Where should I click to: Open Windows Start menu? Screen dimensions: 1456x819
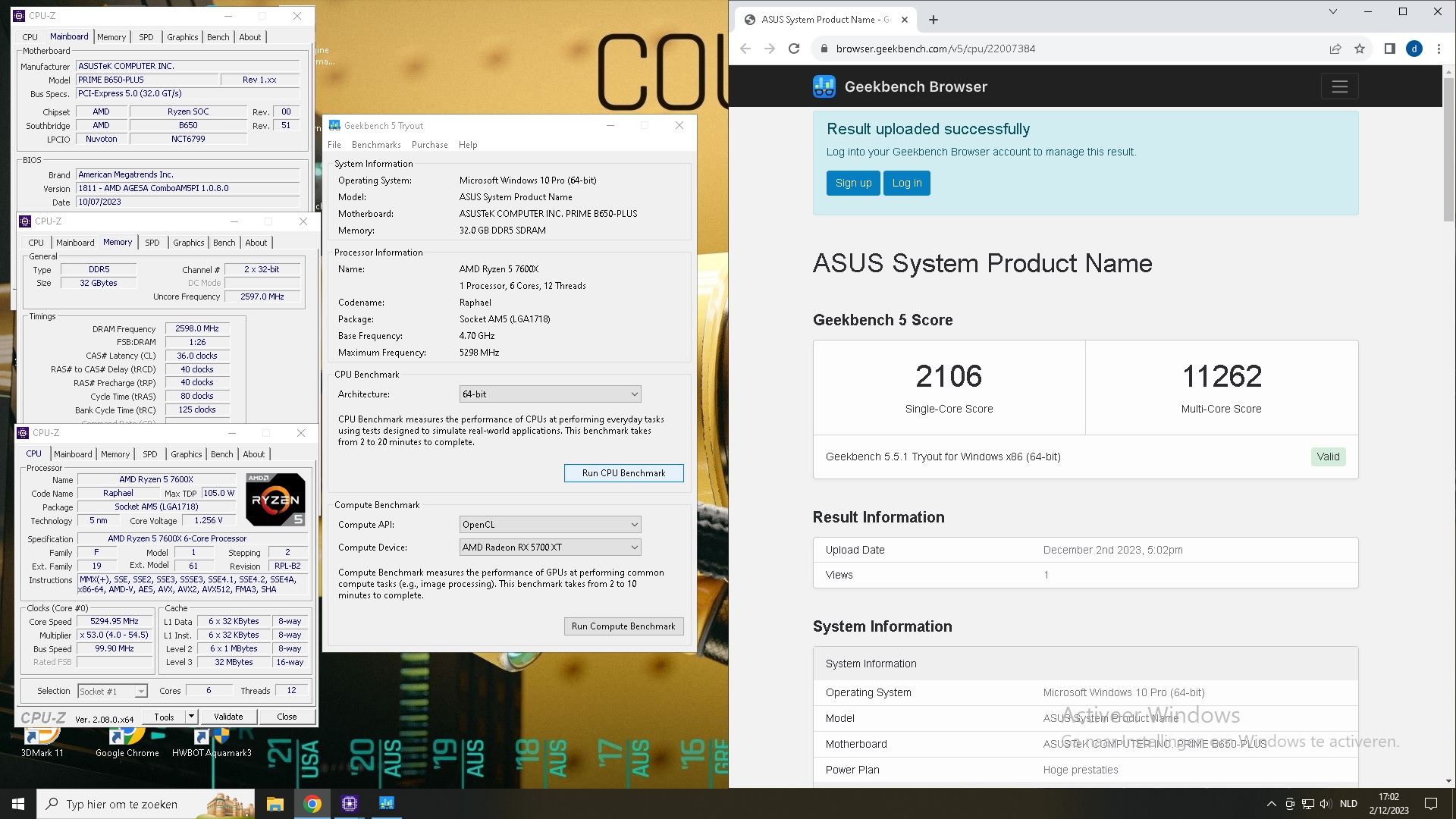(x=18, y=804)
